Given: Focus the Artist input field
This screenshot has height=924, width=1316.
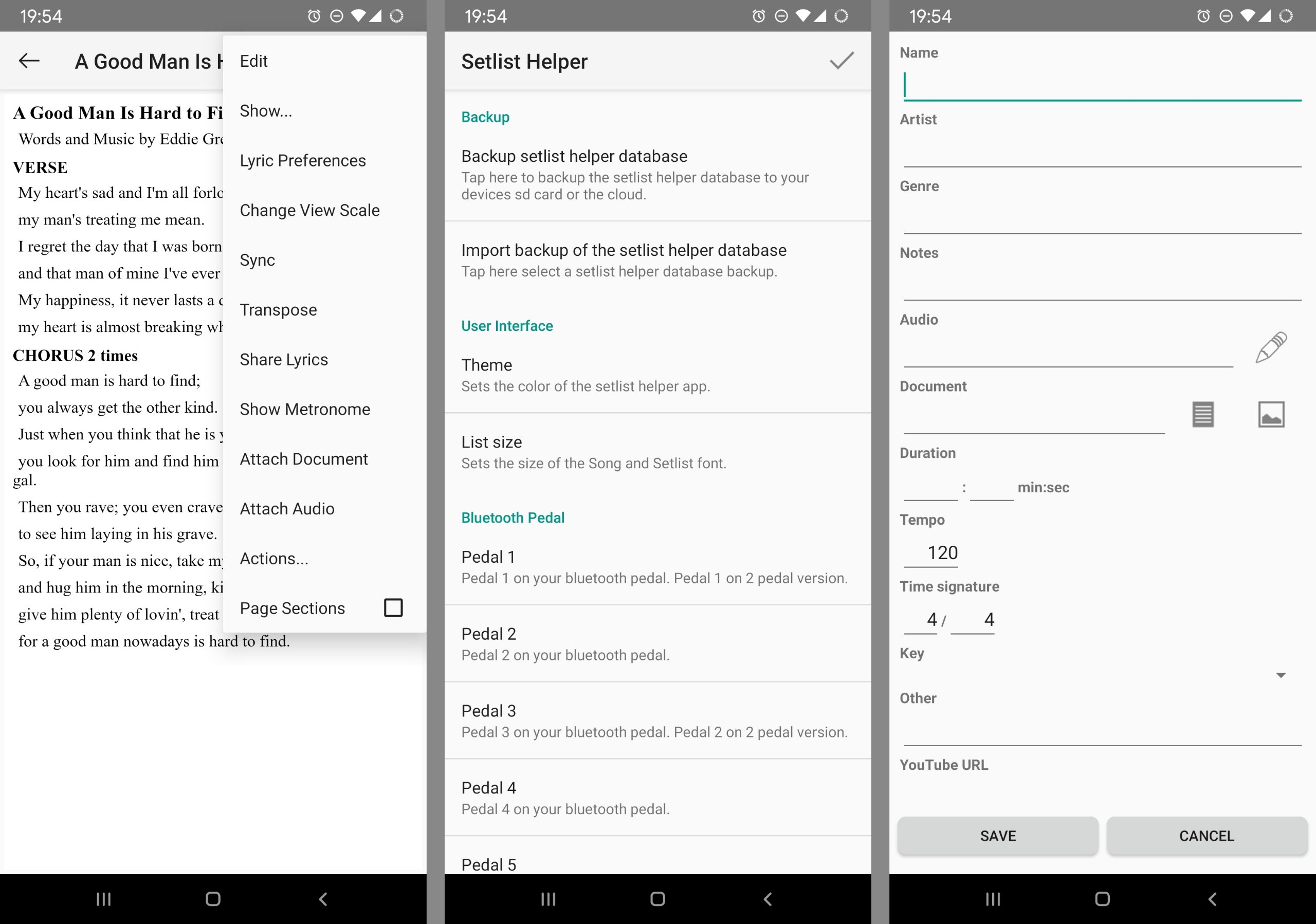Looking at the screenshot, I should [1101, 153].
